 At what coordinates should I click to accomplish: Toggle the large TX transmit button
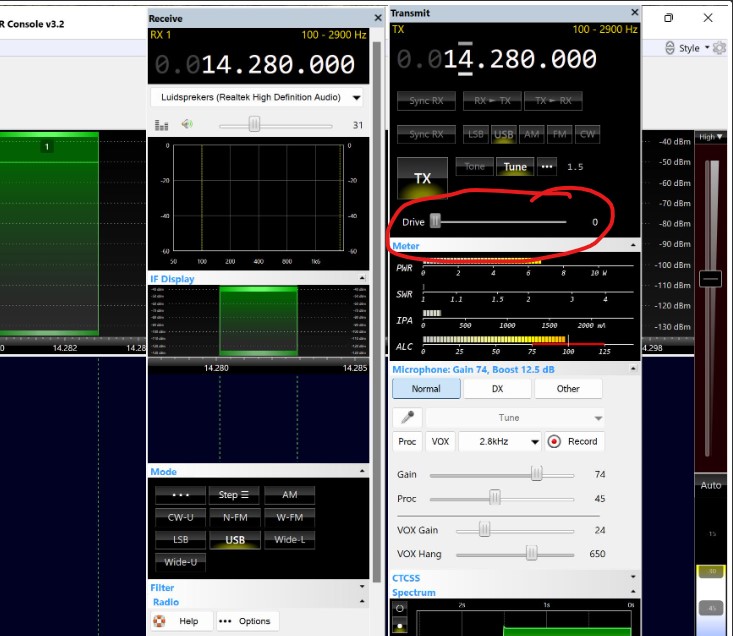(422, 178)
